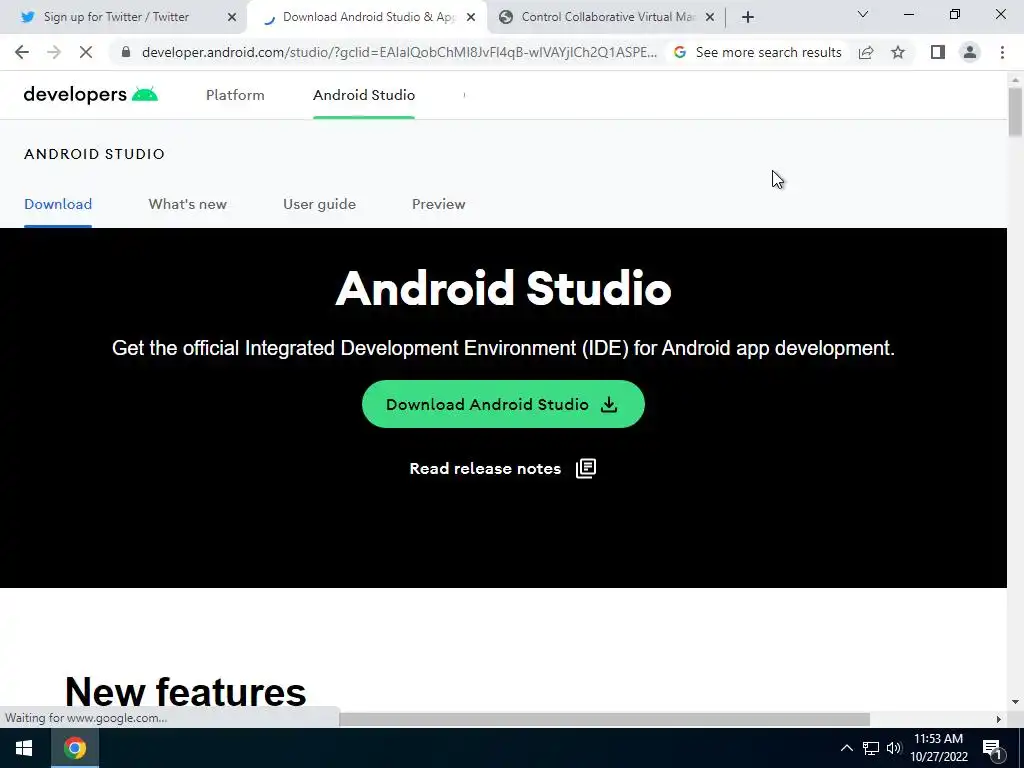Click the New features heading
1024x768 pixels.
(x=185, y=692)
